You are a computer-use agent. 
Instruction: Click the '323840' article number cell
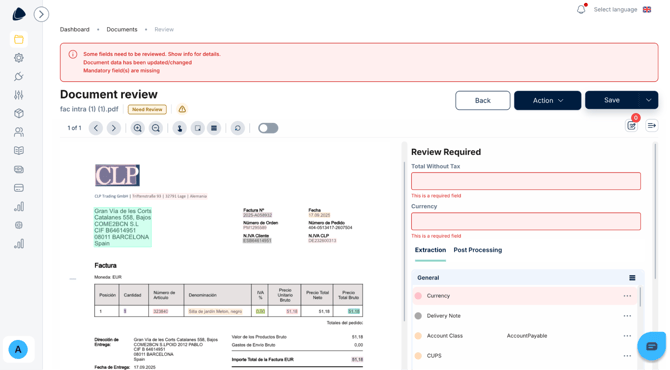click(x=161, y=311)
